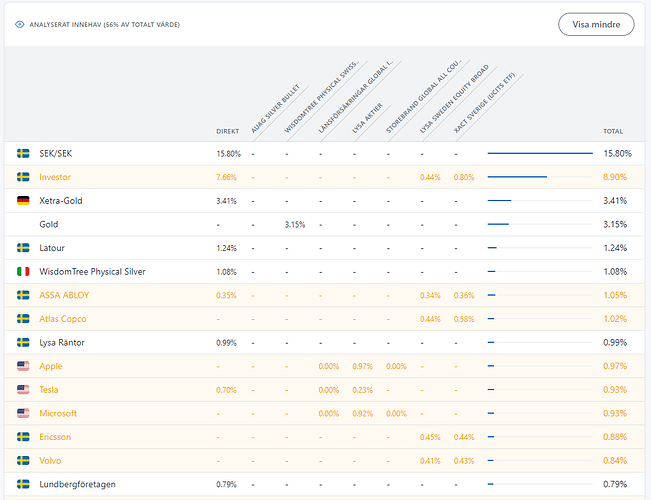Click the 7.66% direct value for Investor
The height and width of the screenshot is (500, 651).
226,177
